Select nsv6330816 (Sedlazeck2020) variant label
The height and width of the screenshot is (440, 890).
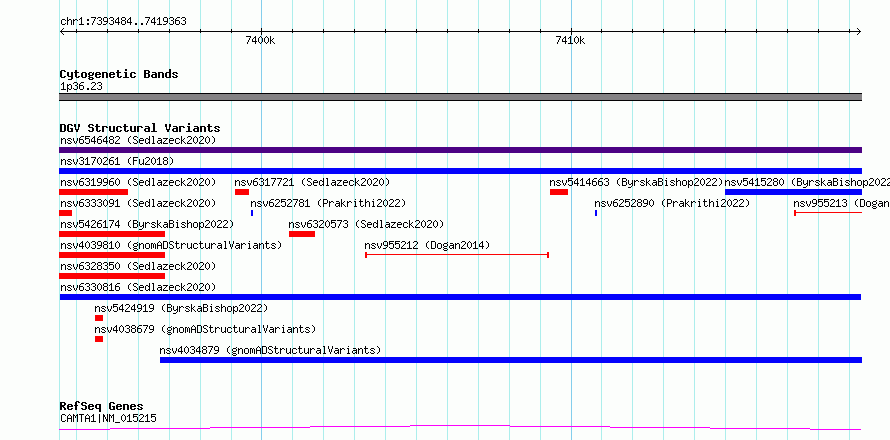tap(138, 287)
